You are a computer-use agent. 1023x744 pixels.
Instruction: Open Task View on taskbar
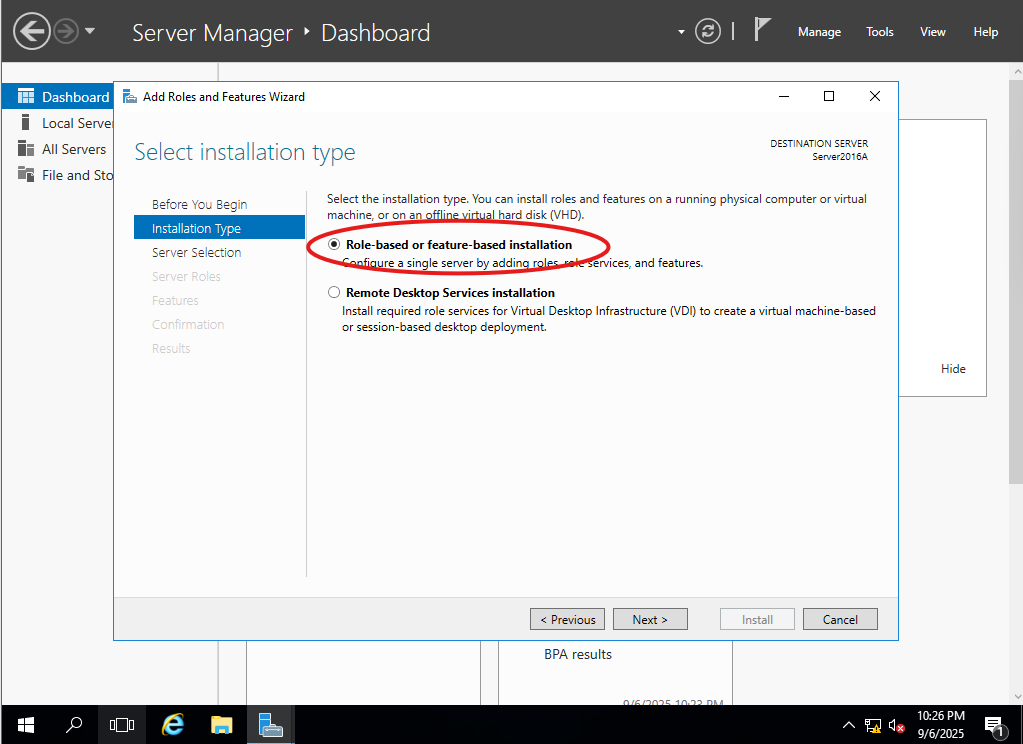click(121, 724)
